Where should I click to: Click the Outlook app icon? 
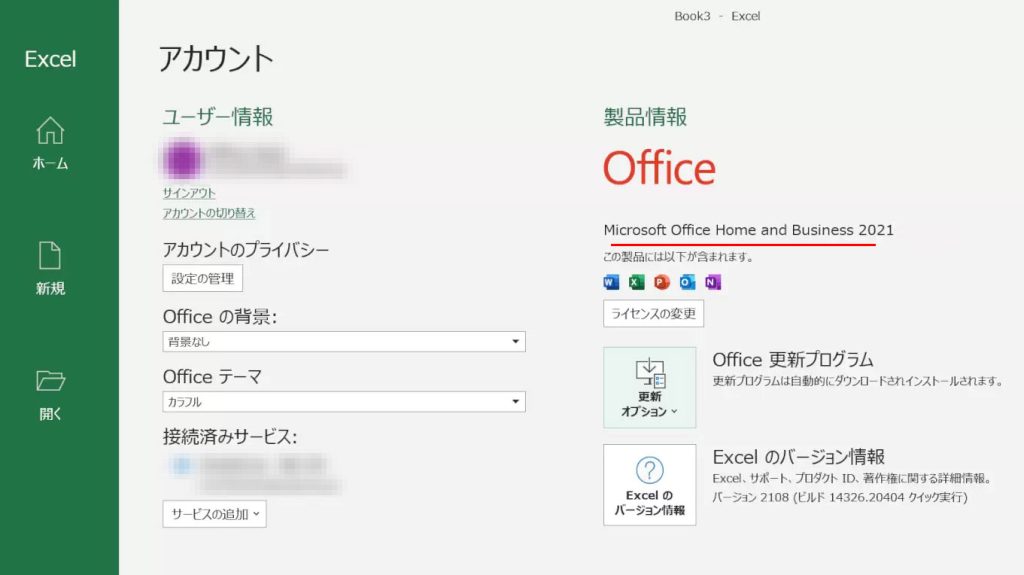click(x=687, y=283)
